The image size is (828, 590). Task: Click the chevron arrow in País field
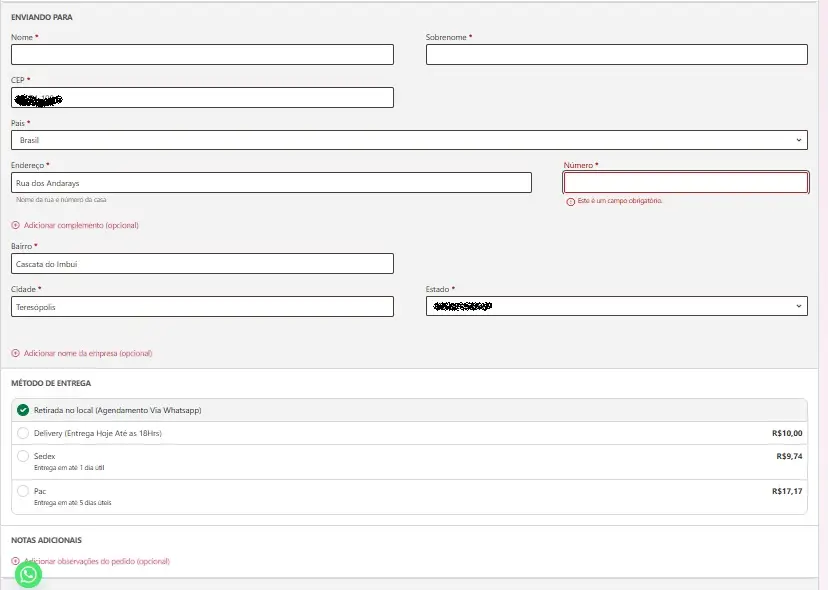pyautogui.click(x=799, y=140)
